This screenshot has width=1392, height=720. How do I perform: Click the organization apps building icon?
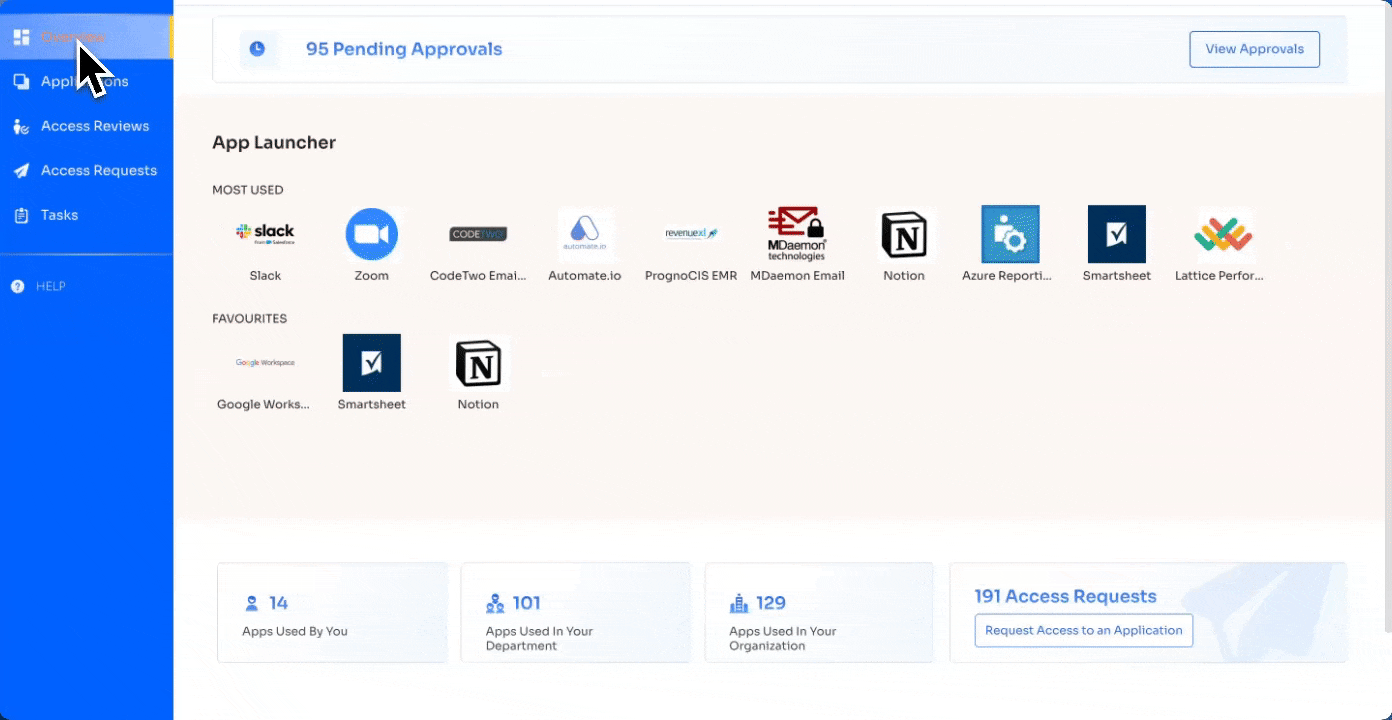pyautogui.click(x=739, y=603)
